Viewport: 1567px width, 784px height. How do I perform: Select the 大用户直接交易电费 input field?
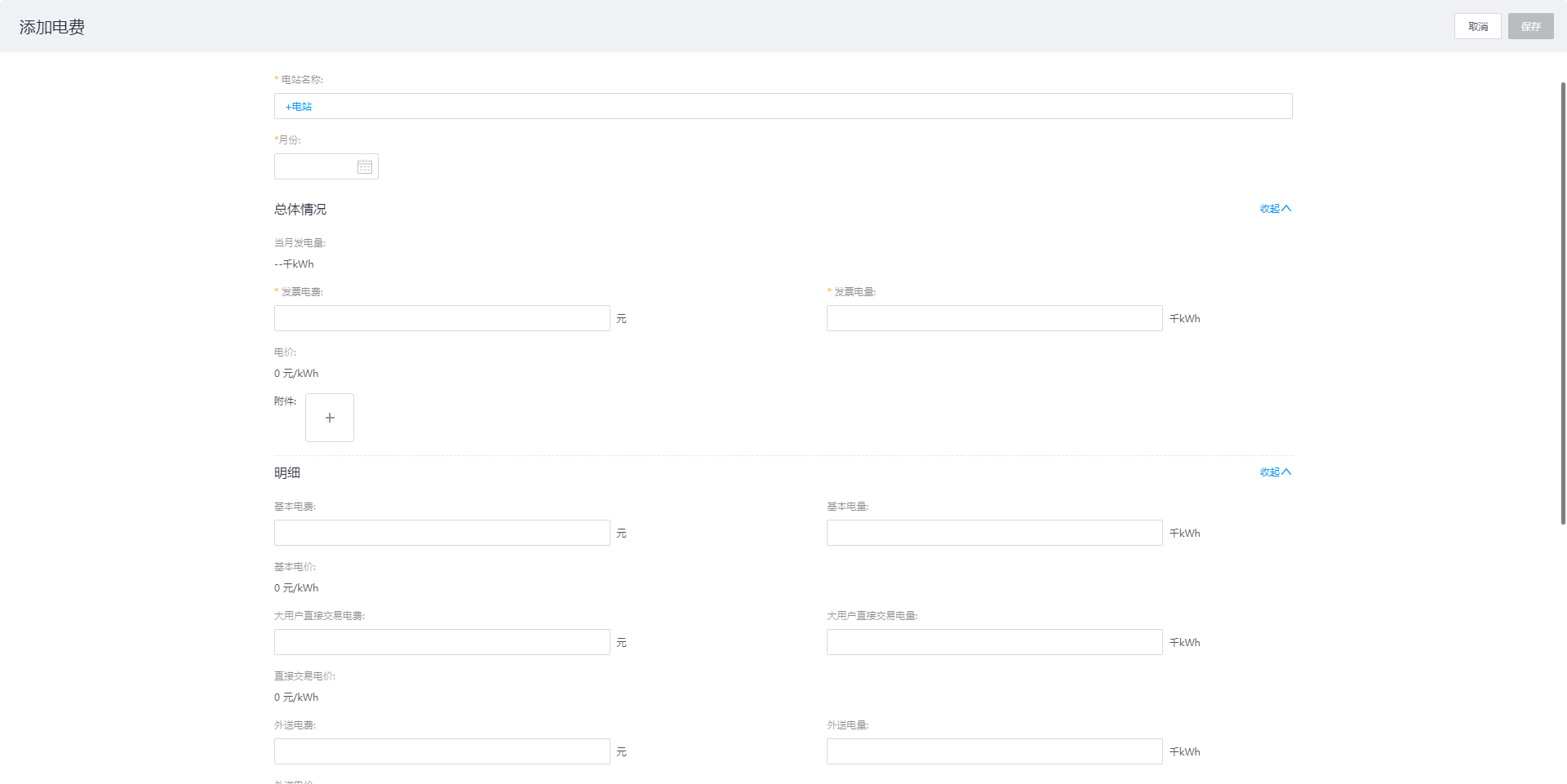442,642
